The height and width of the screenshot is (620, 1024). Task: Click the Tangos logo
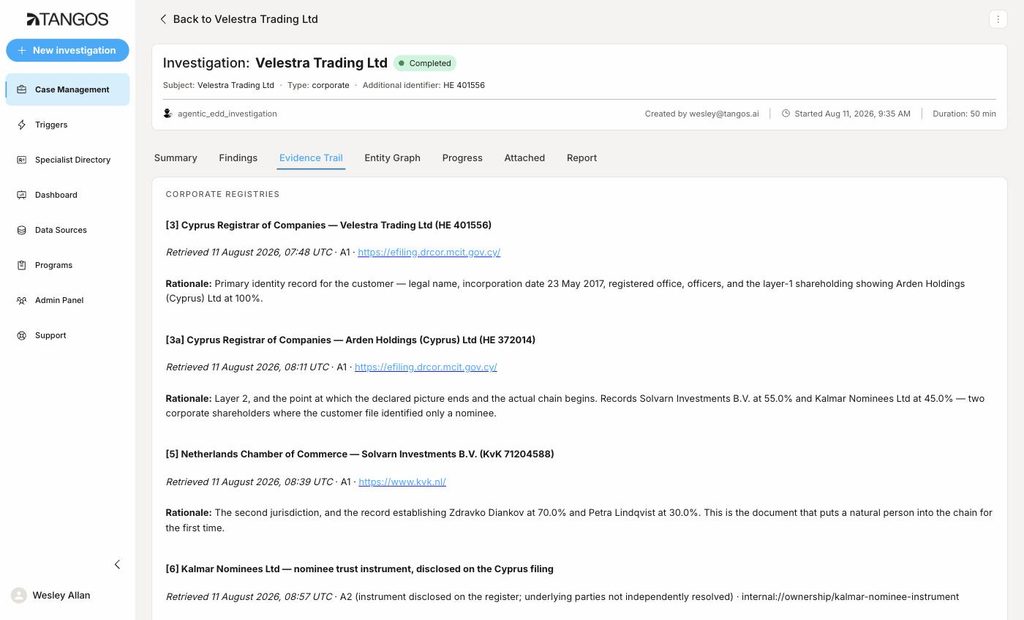tap(67, 20)
